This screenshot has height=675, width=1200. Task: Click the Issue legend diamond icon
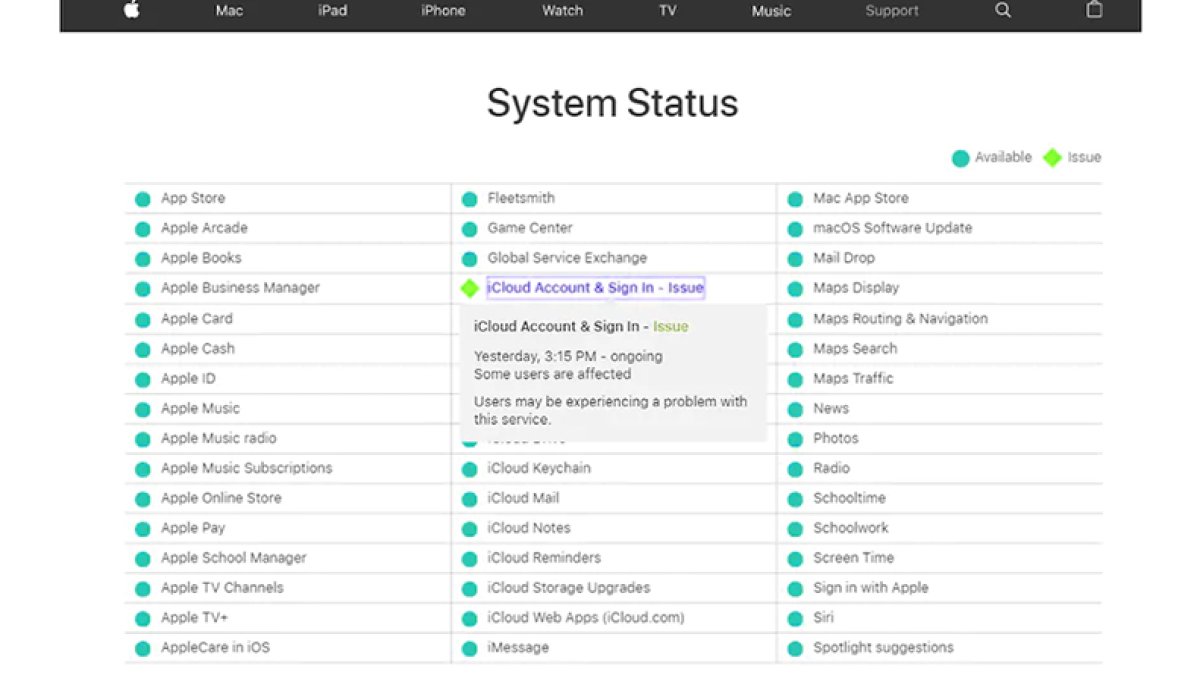(1052, 157)
